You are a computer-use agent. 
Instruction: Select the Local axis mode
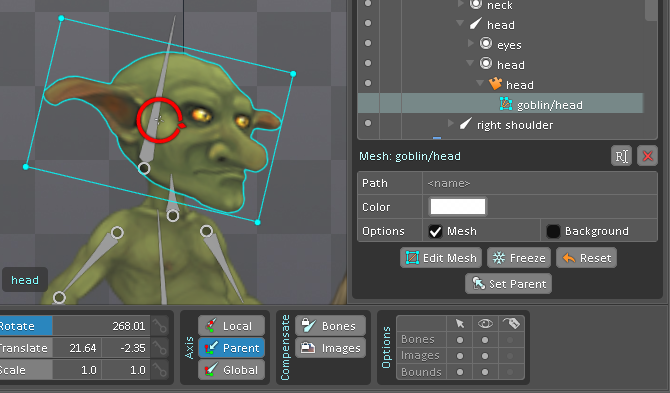coord(231,326)
